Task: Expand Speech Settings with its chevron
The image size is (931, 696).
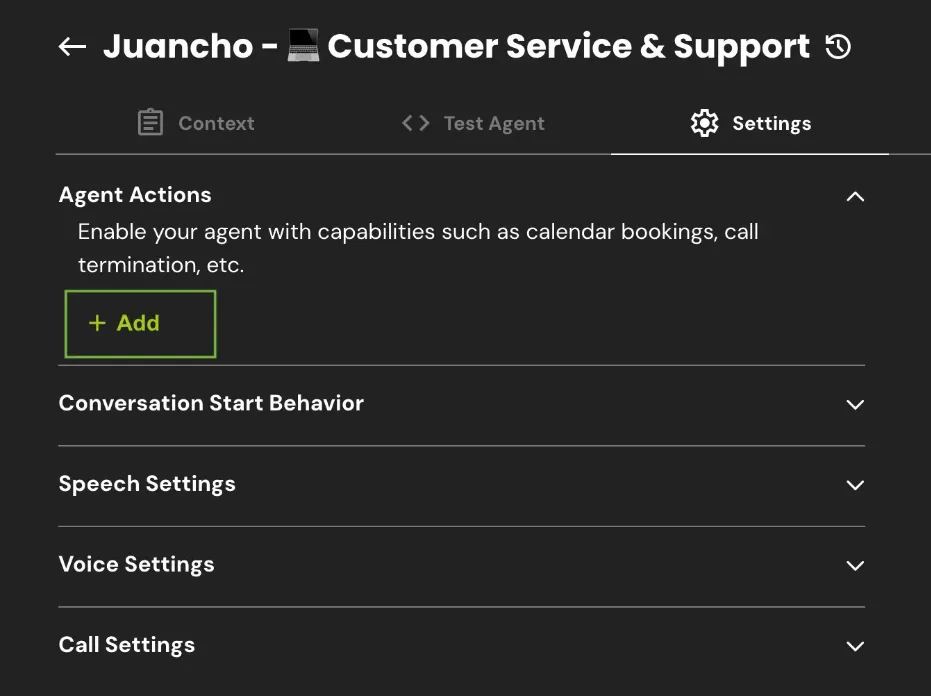Action: pyautogui.click(x=855, y=485)
